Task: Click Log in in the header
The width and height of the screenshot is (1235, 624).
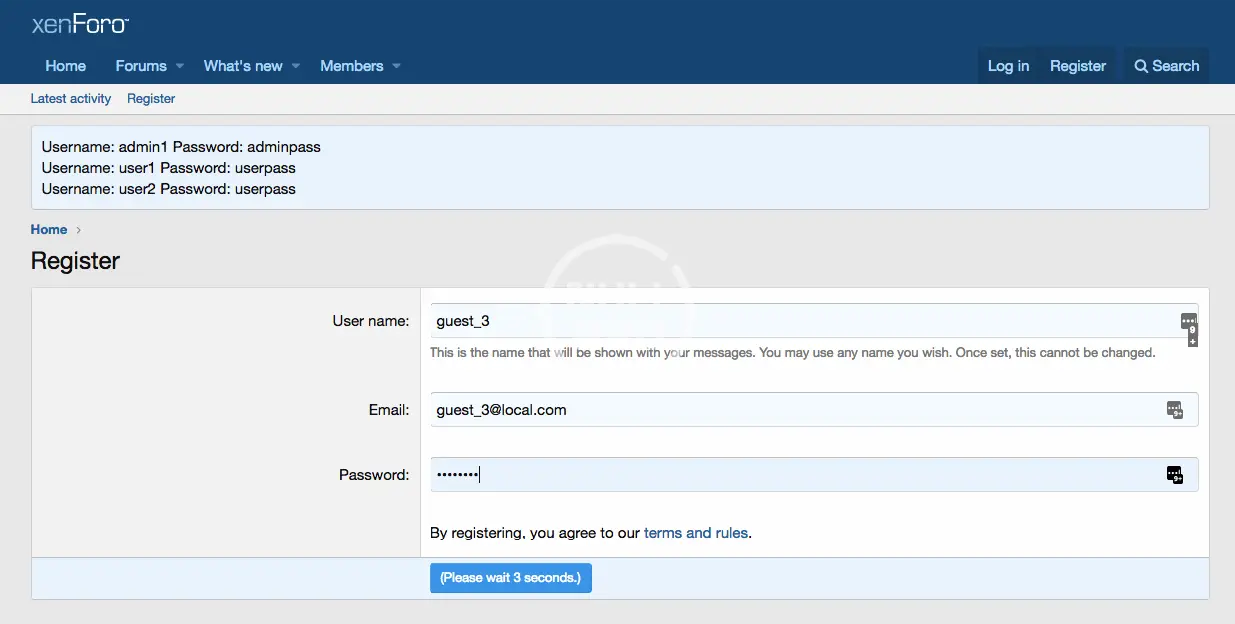Action: [1008, 66]
